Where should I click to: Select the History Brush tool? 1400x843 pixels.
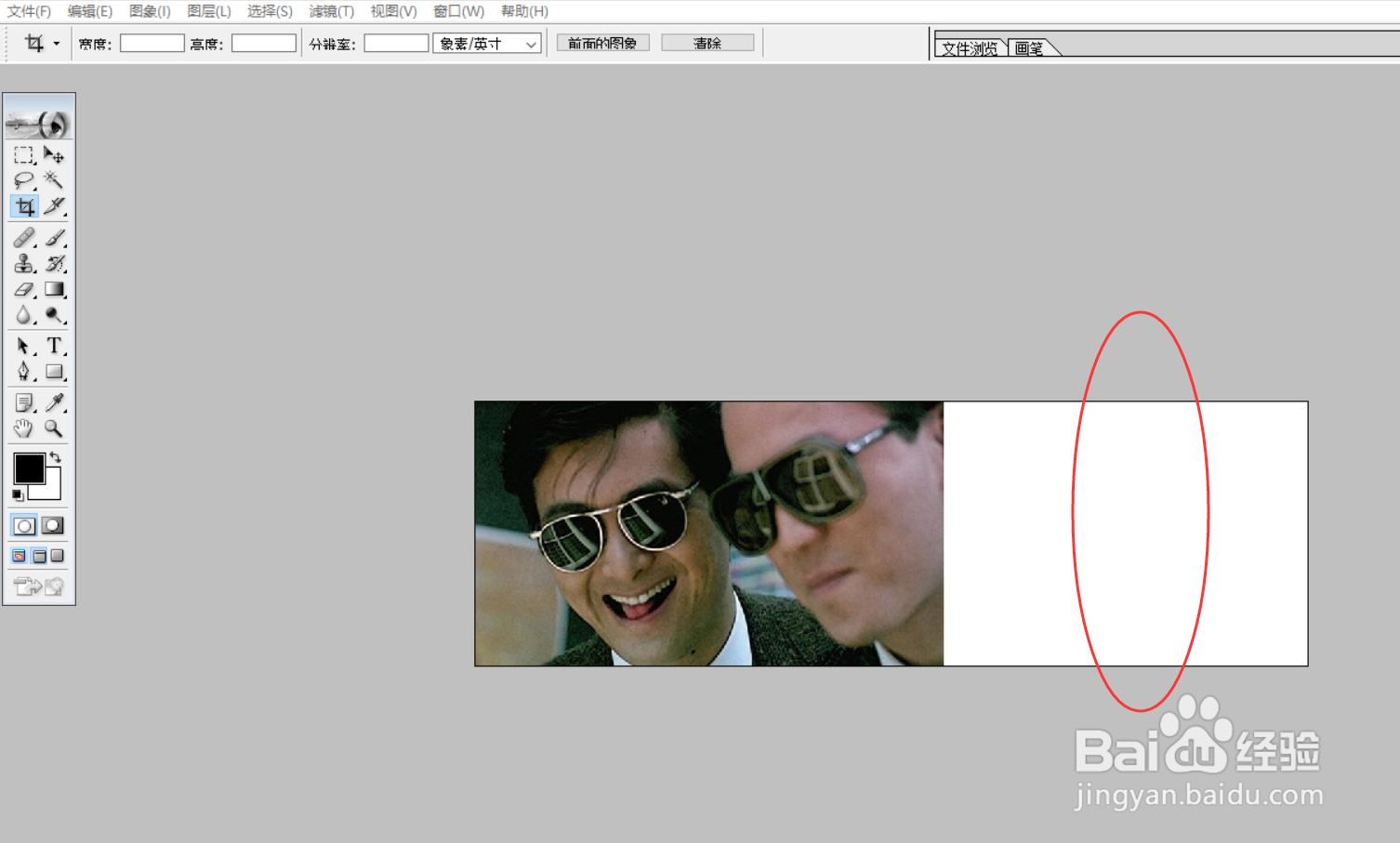coord(54,264)
